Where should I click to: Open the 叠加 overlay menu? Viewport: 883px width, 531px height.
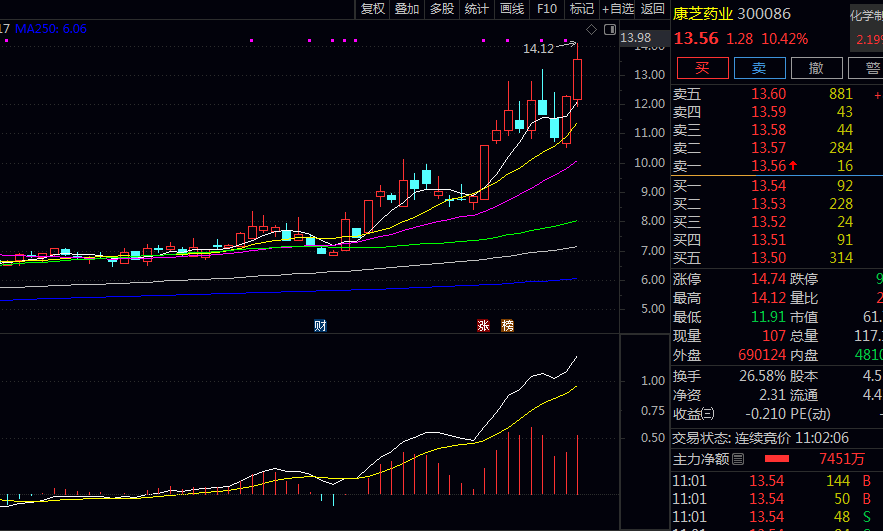point(407,9)
